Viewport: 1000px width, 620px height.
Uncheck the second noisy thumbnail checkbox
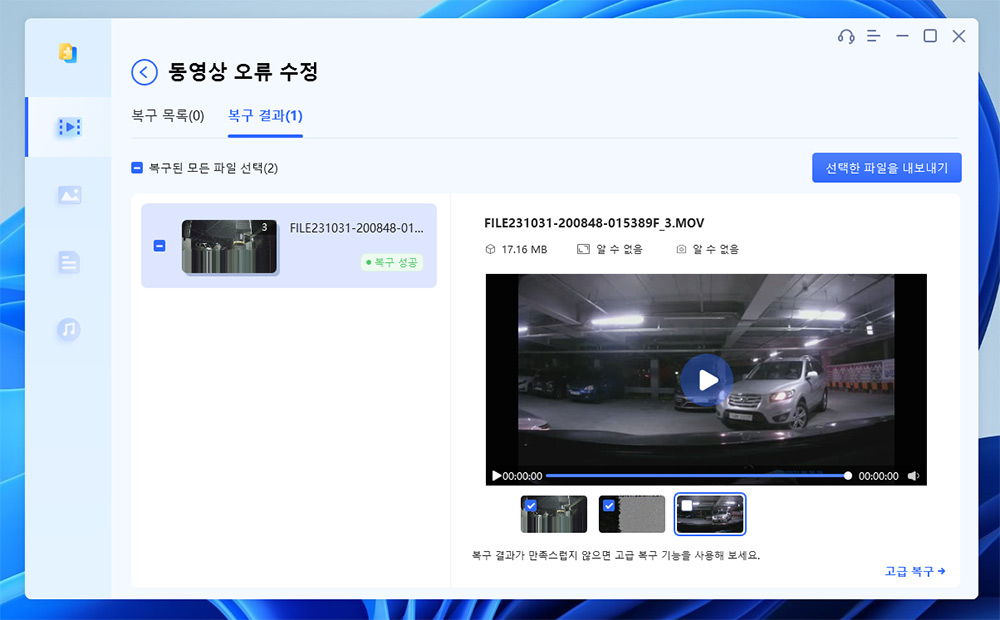pos(609,505)
